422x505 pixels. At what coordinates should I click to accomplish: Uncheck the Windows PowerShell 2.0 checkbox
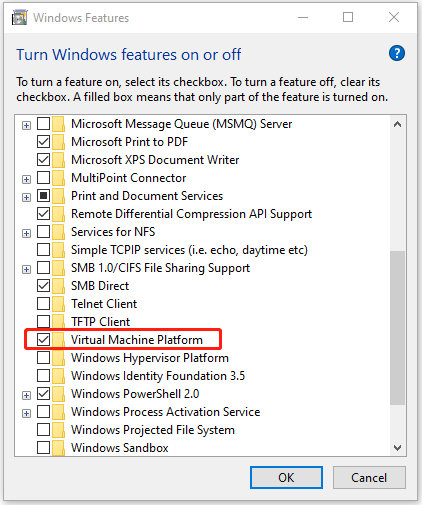pyautogui.click(x=43, y=394)
